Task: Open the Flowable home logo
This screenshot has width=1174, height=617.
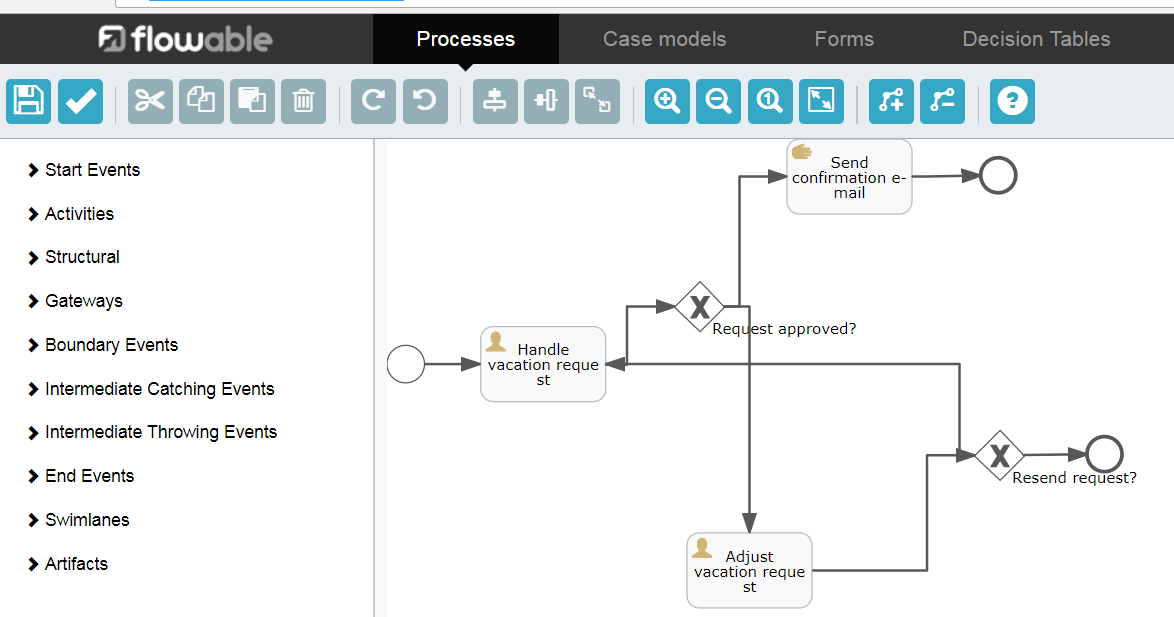Action: point(185,39)
